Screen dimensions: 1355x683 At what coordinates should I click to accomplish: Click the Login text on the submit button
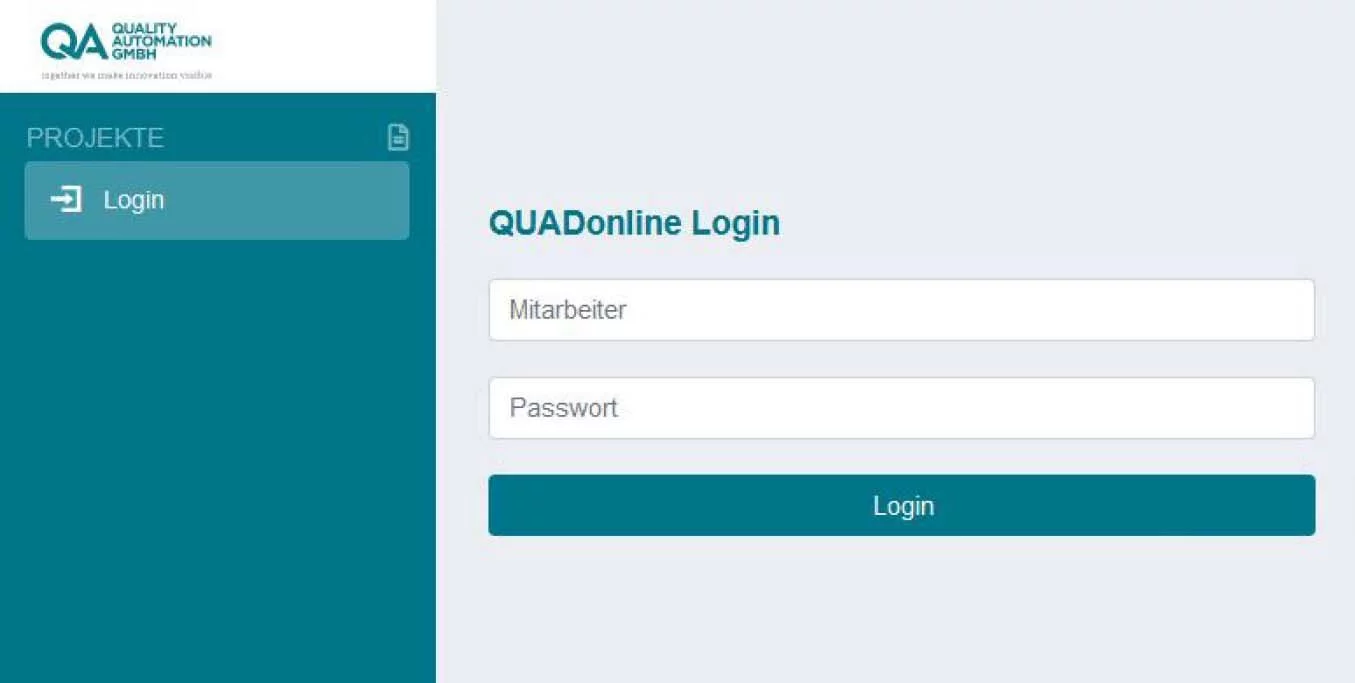[x=903, y=506]
